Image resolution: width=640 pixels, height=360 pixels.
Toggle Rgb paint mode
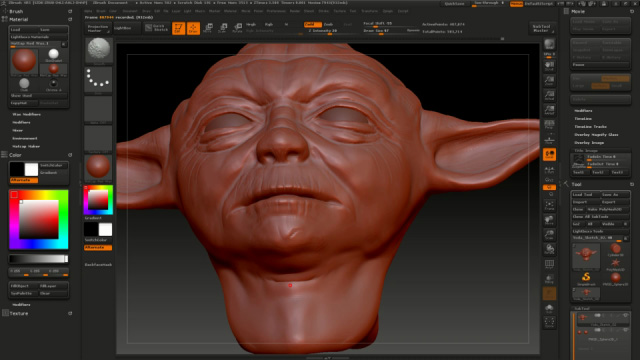click(269, 24)
